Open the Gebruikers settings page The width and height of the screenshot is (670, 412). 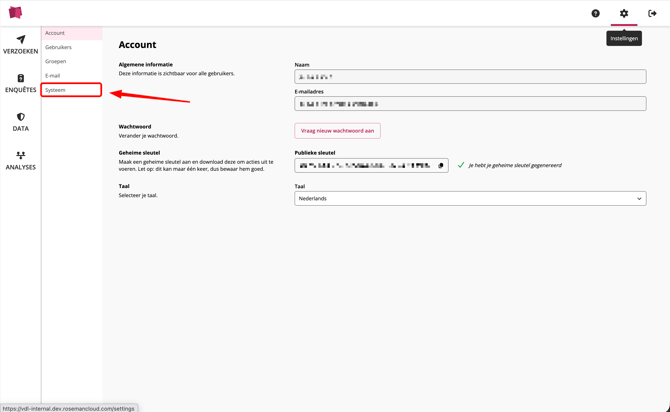58,47
